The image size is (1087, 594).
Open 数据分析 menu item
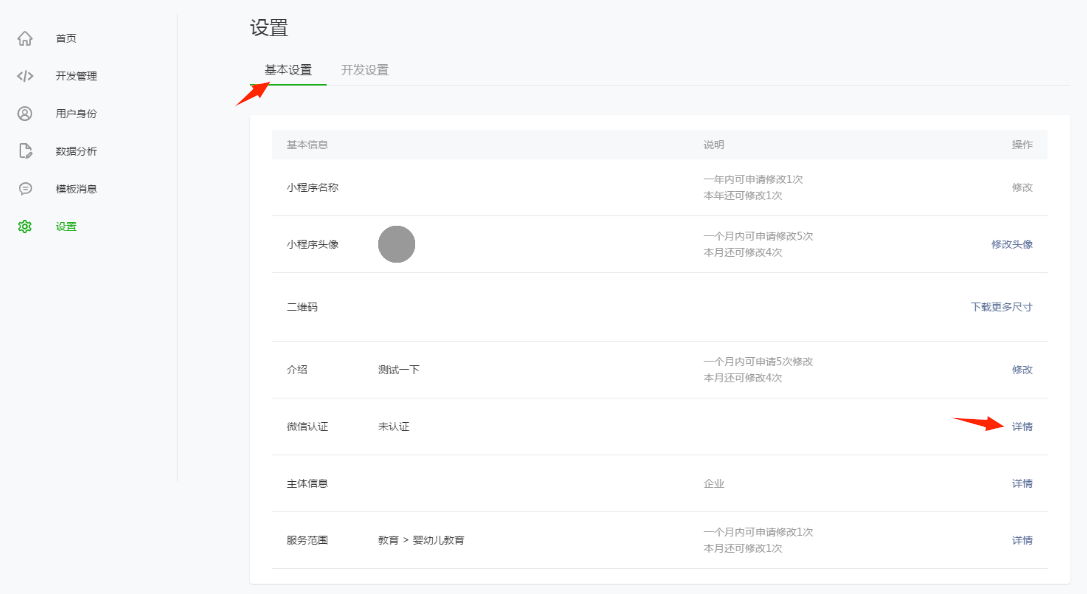pos(76,151)
